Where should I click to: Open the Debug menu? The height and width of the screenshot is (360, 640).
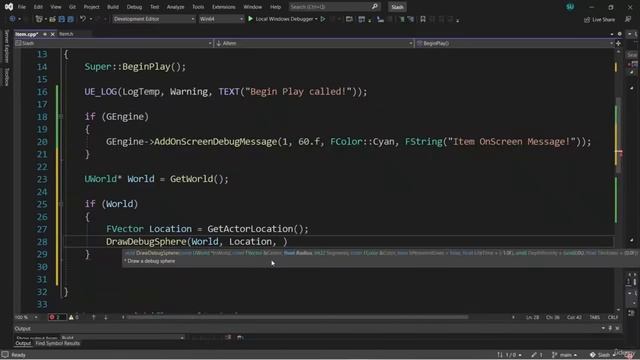point(134,7)
